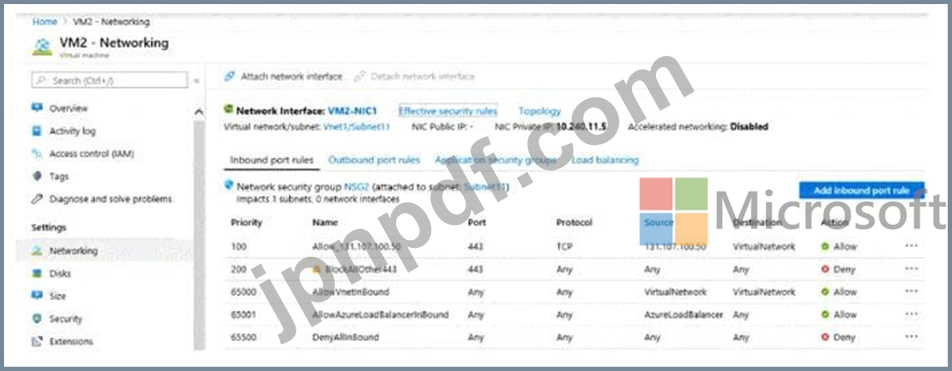Click the BlockAllOther443 rule name
Screen dimensions: 952x371
361,269
